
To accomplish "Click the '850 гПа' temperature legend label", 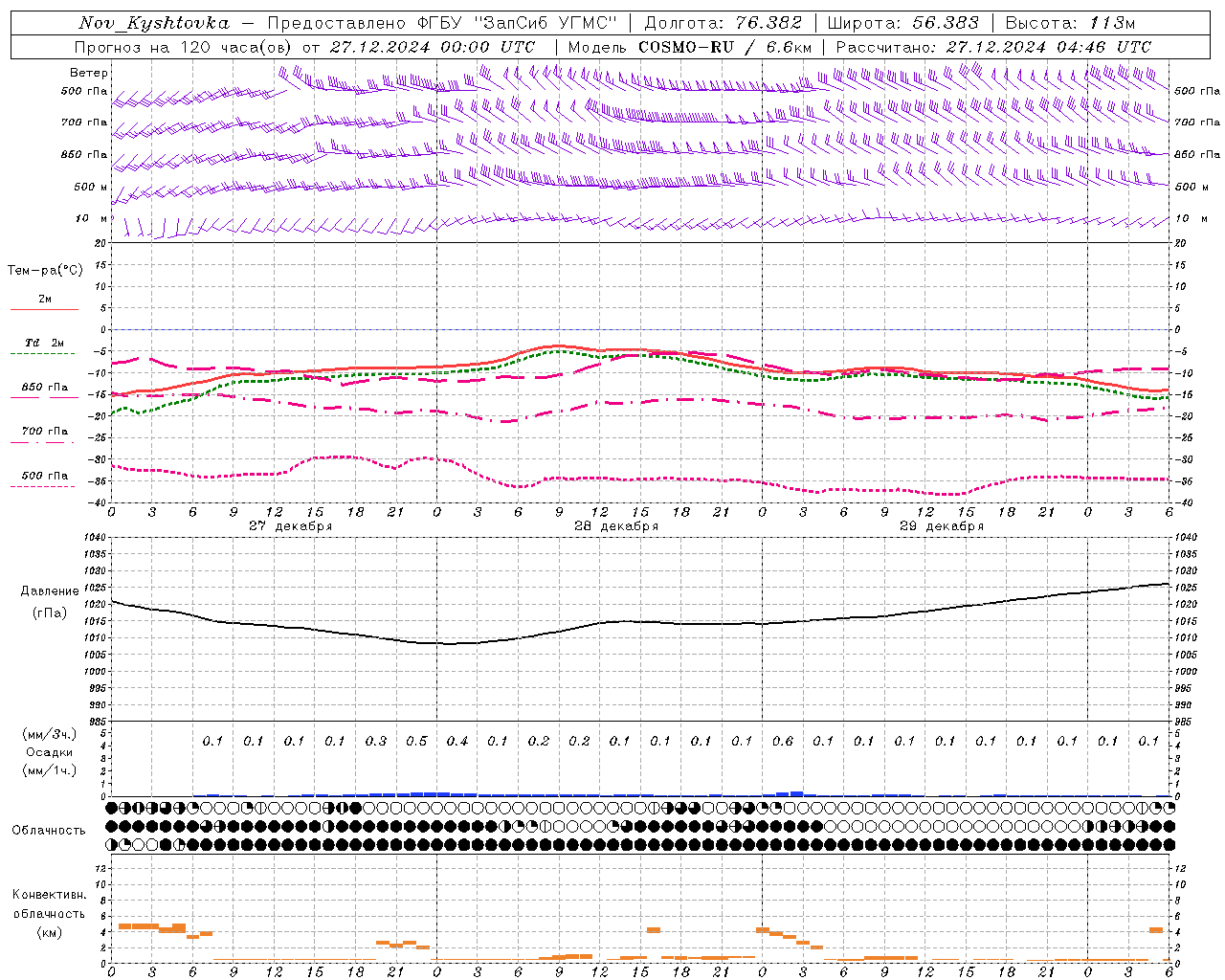I will point(44,388).
